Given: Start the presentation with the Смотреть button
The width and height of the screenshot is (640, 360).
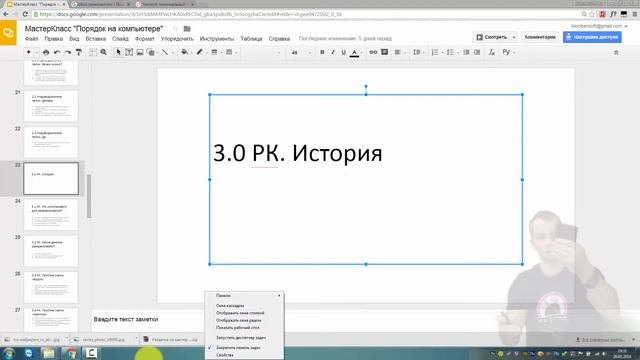Looking at the screenshot, I should point(491,37).
